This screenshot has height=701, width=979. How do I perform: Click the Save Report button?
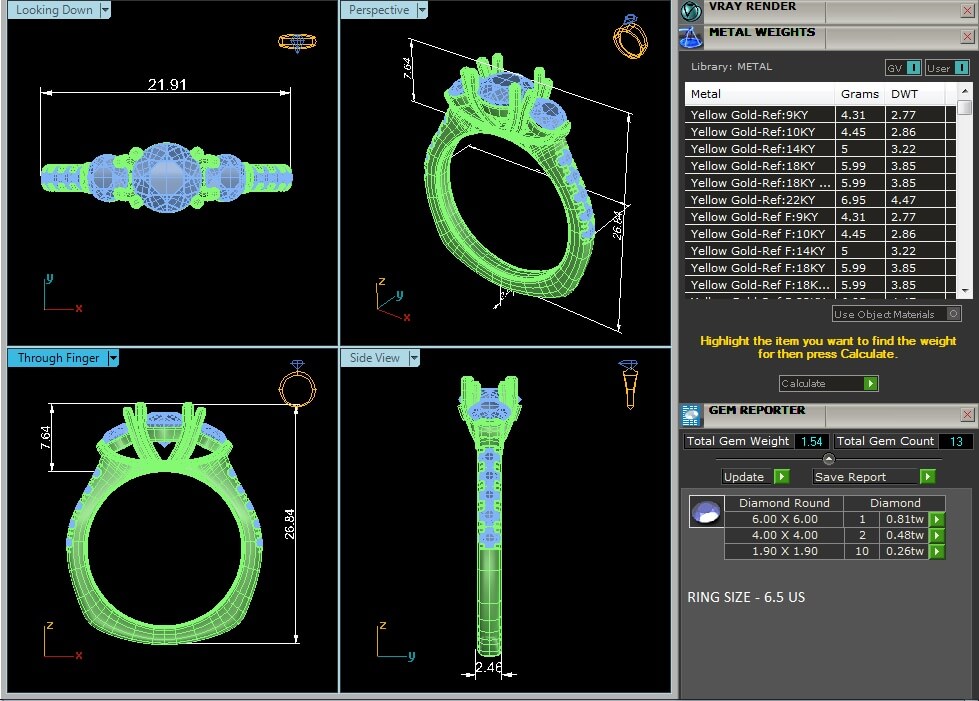tap(873, 477)
